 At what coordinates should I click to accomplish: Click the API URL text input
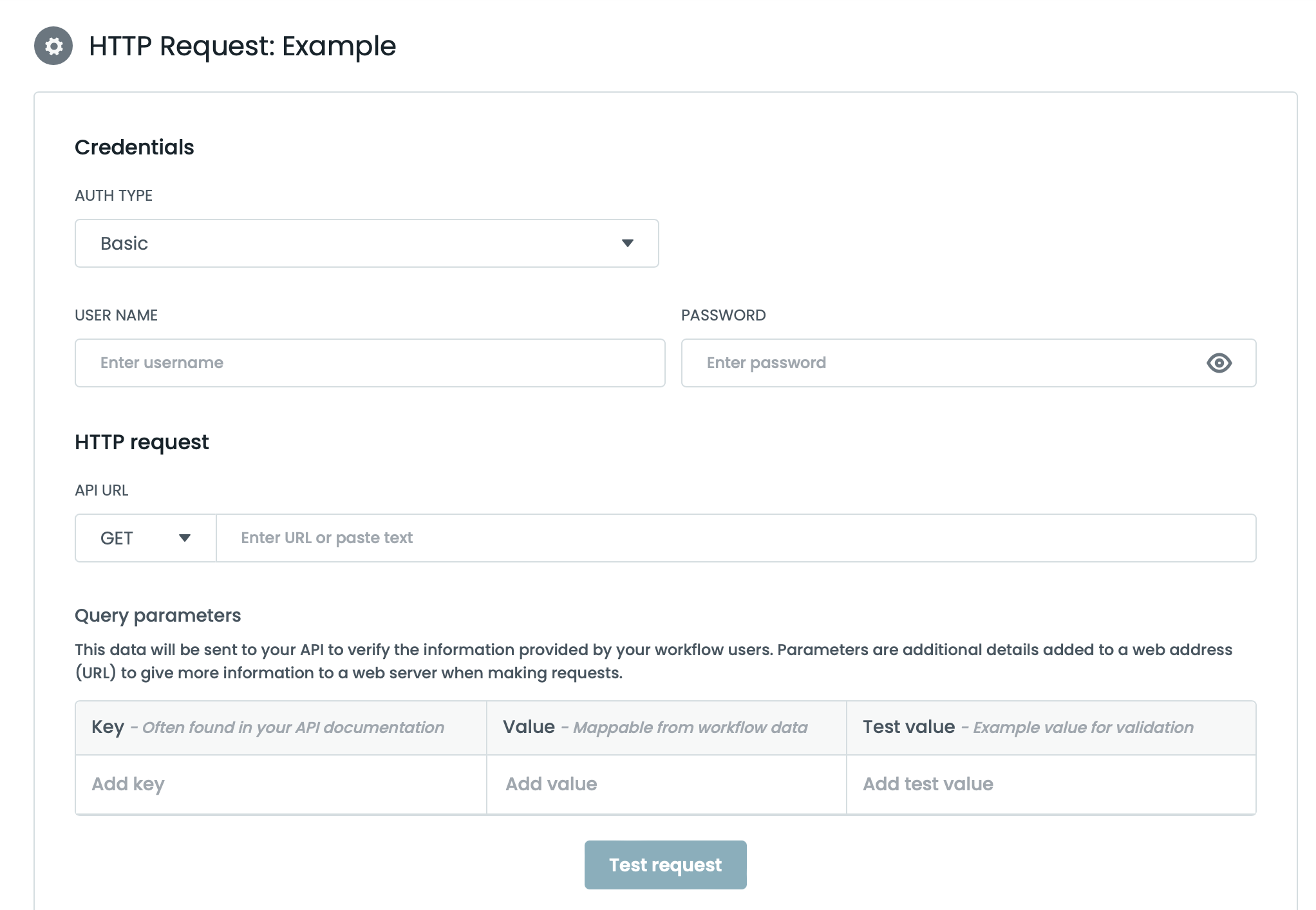click(x=735, y=538)
